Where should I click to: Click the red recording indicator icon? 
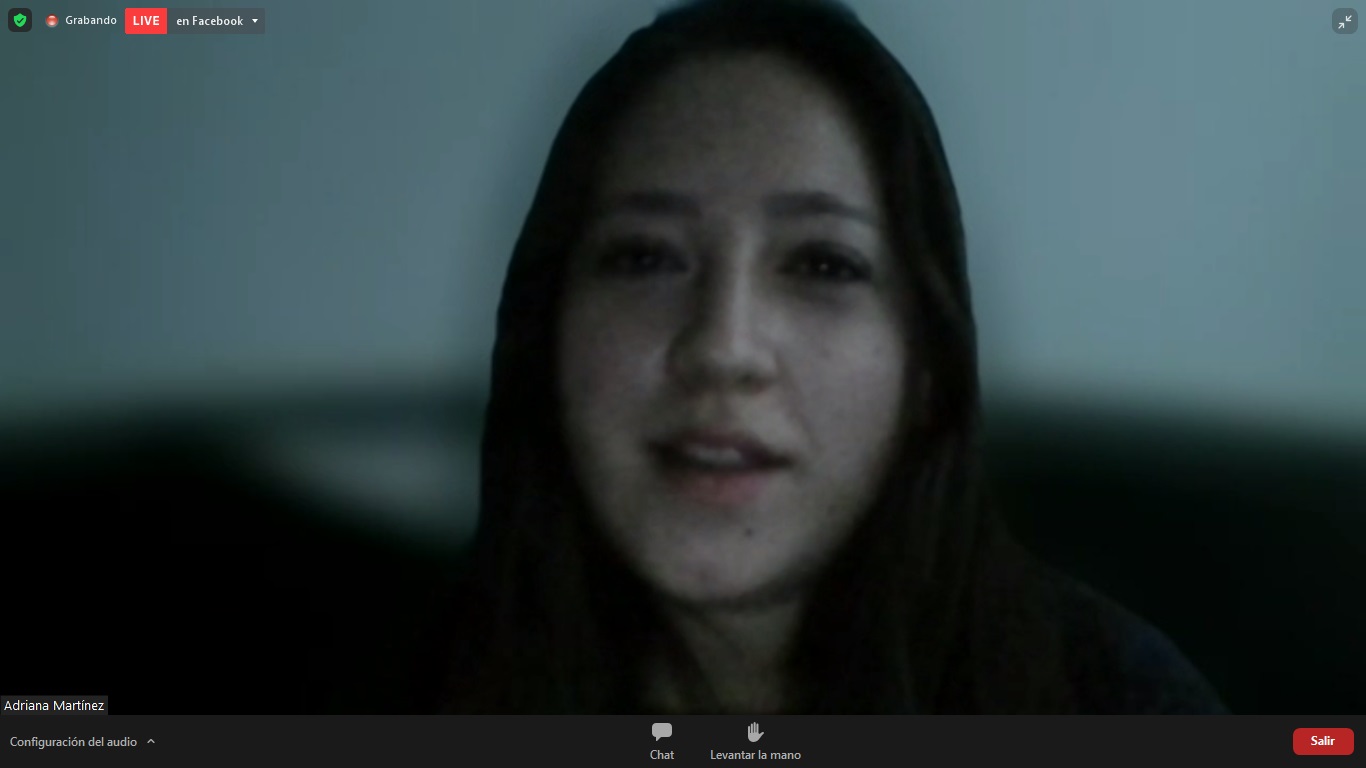tap(52, 21)
